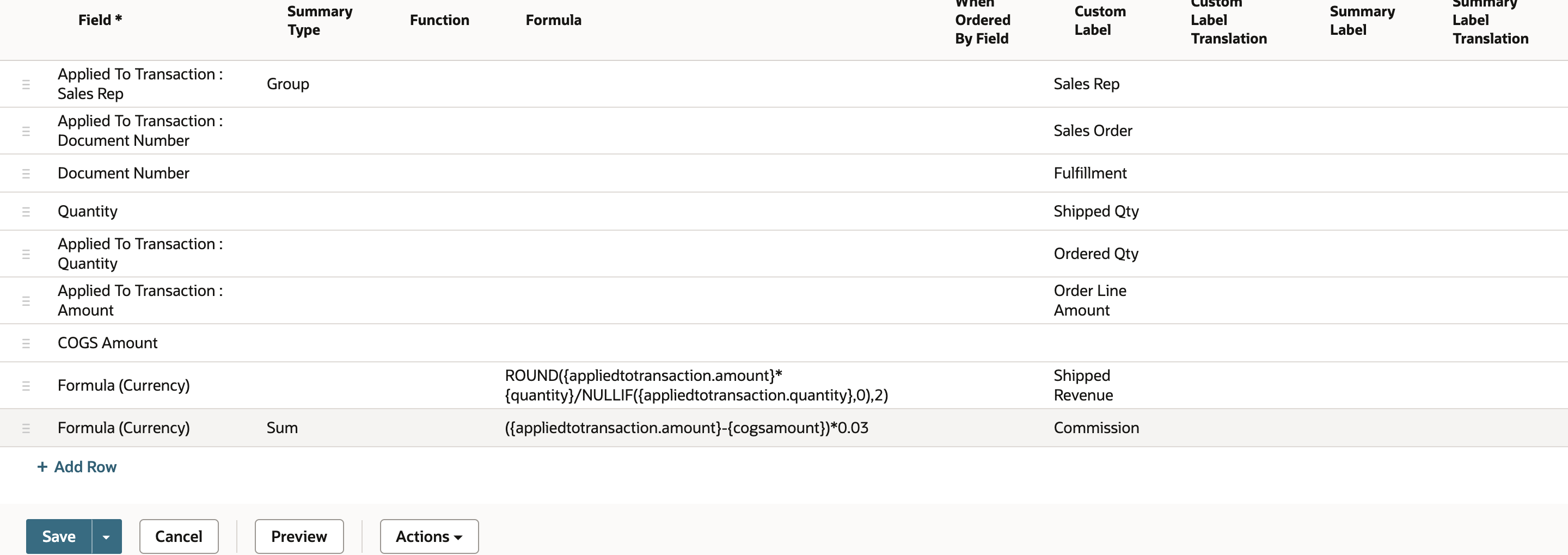Image resolution: width=1568 pixels, height=555 pixels.
Task: Select the ROUND formula cell for Shipped Revenue
Action: (696, 385)
